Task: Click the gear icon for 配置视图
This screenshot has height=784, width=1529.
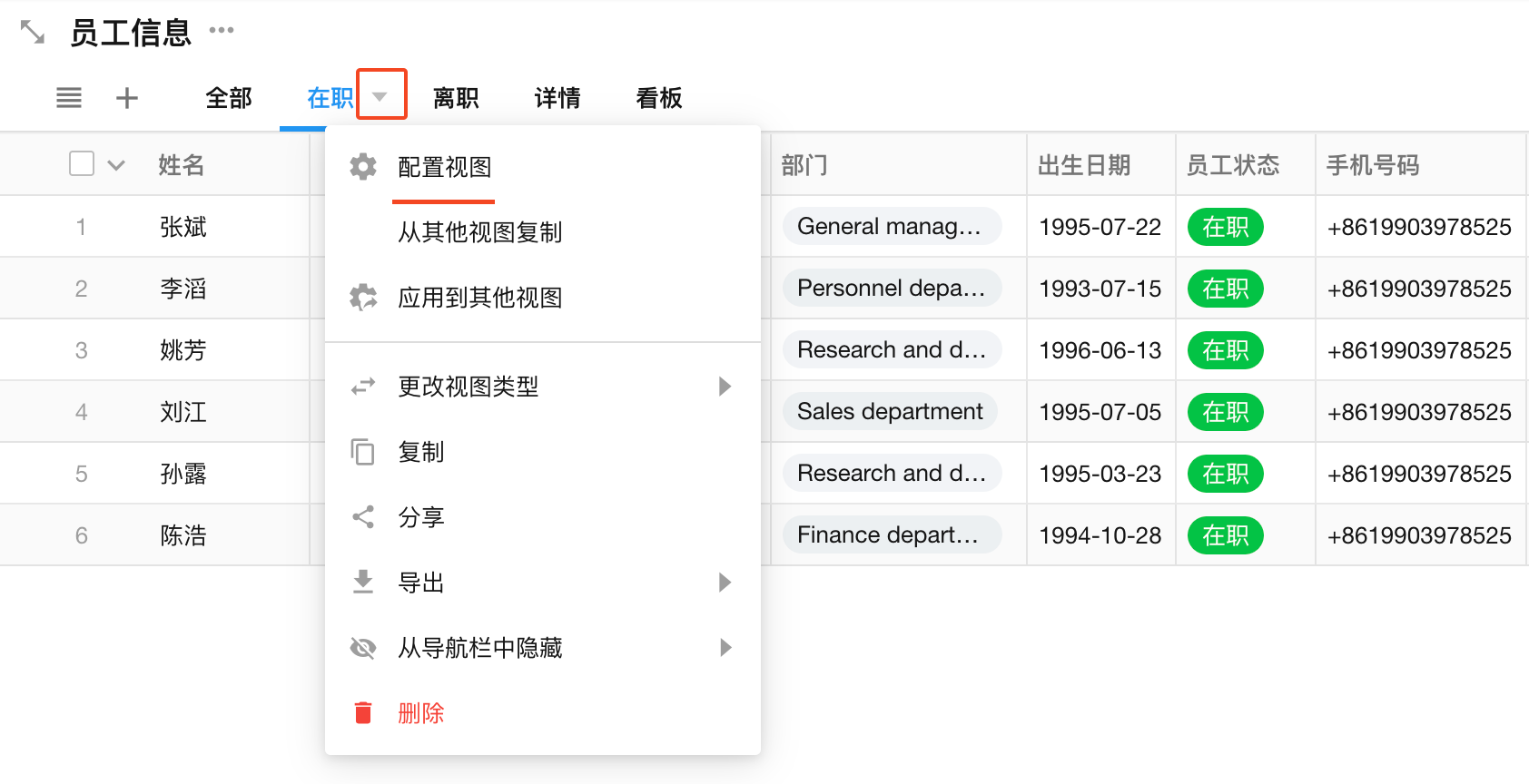Action: (363, 167)
